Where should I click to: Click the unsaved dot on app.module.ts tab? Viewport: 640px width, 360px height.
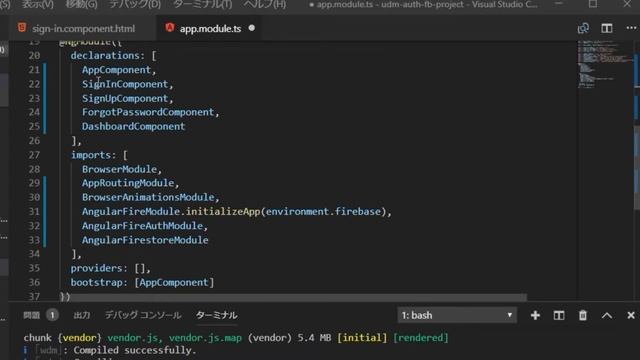(252, 28)
